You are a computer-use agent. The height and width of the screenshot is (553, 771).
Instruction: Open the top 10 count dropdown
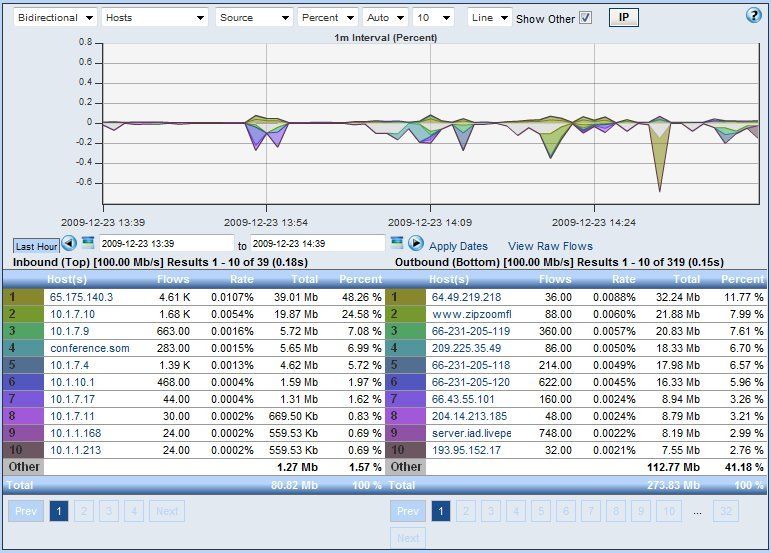(x=433, y=18)
